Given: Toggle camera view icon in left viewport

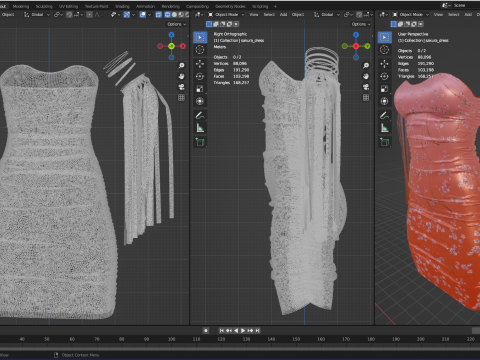Looking at the screenshot, I should [x=181, y=87].
